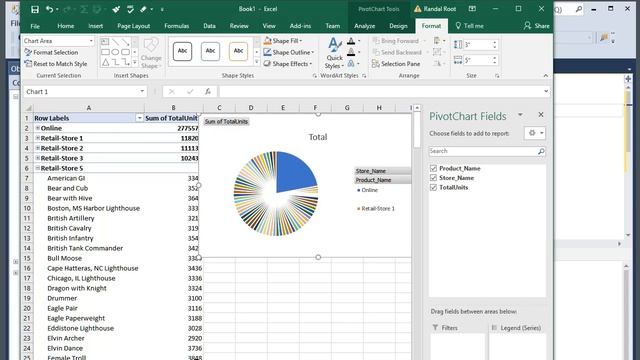Click the Tell me search box
The image size is (640, 360).
[469, 26]
